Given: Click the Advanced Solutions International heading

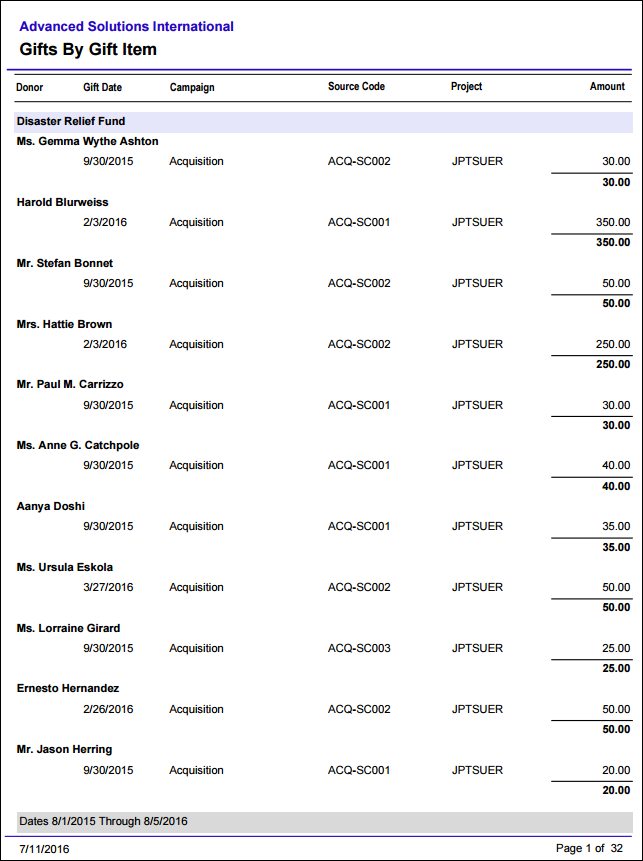Looking at the screenshot, I should click(x=126, y=26).
